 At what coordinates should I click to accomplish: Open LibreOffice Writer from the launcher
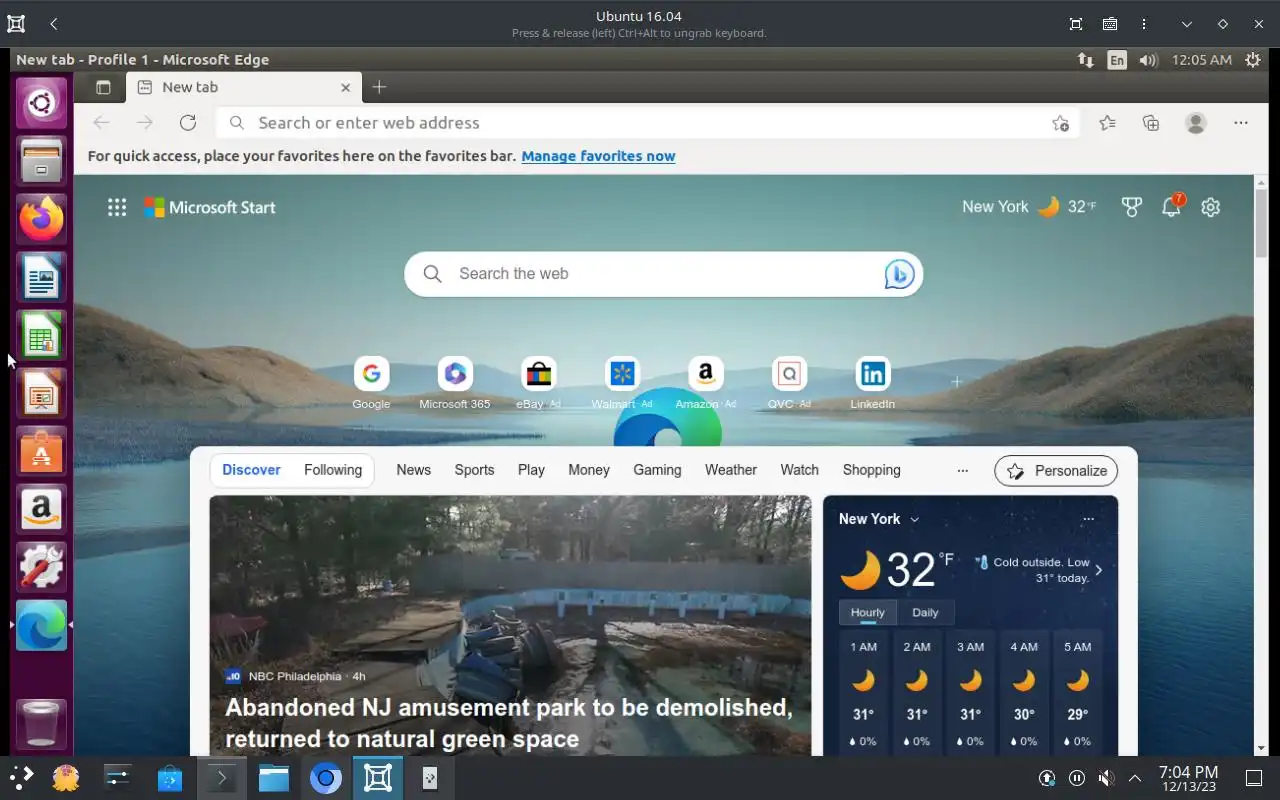pos(41,276)
